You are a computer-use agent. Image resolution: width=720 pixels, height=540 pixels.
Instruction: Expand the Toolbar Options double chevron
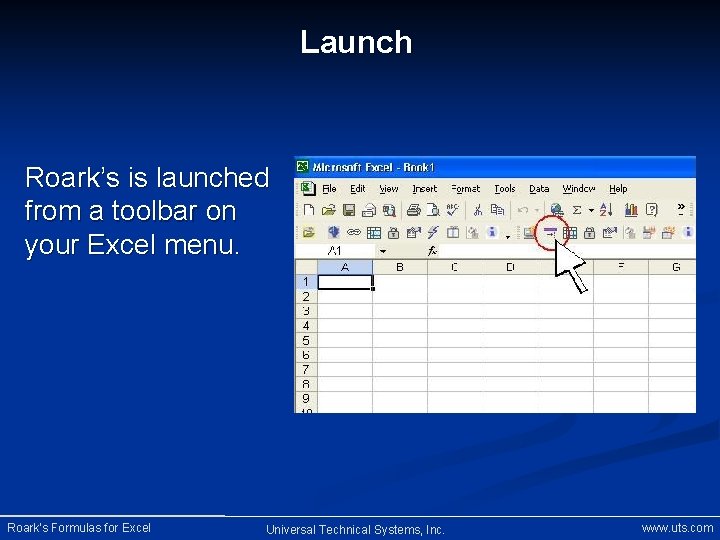[x=681, y=209]
